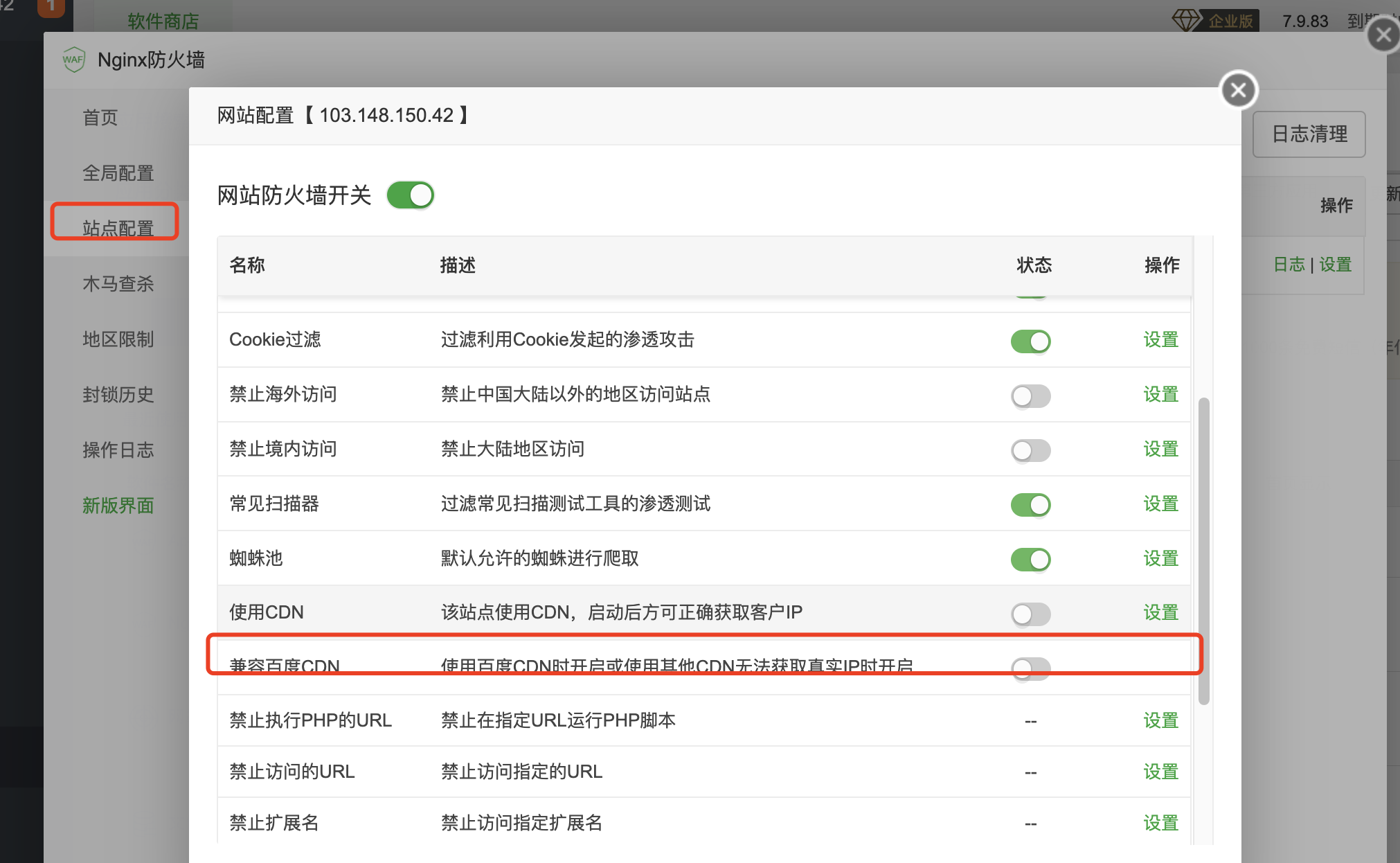1400x863 pixels.
Task: Open 设置 for 蜘蛛池
Action: point(1160,558)
